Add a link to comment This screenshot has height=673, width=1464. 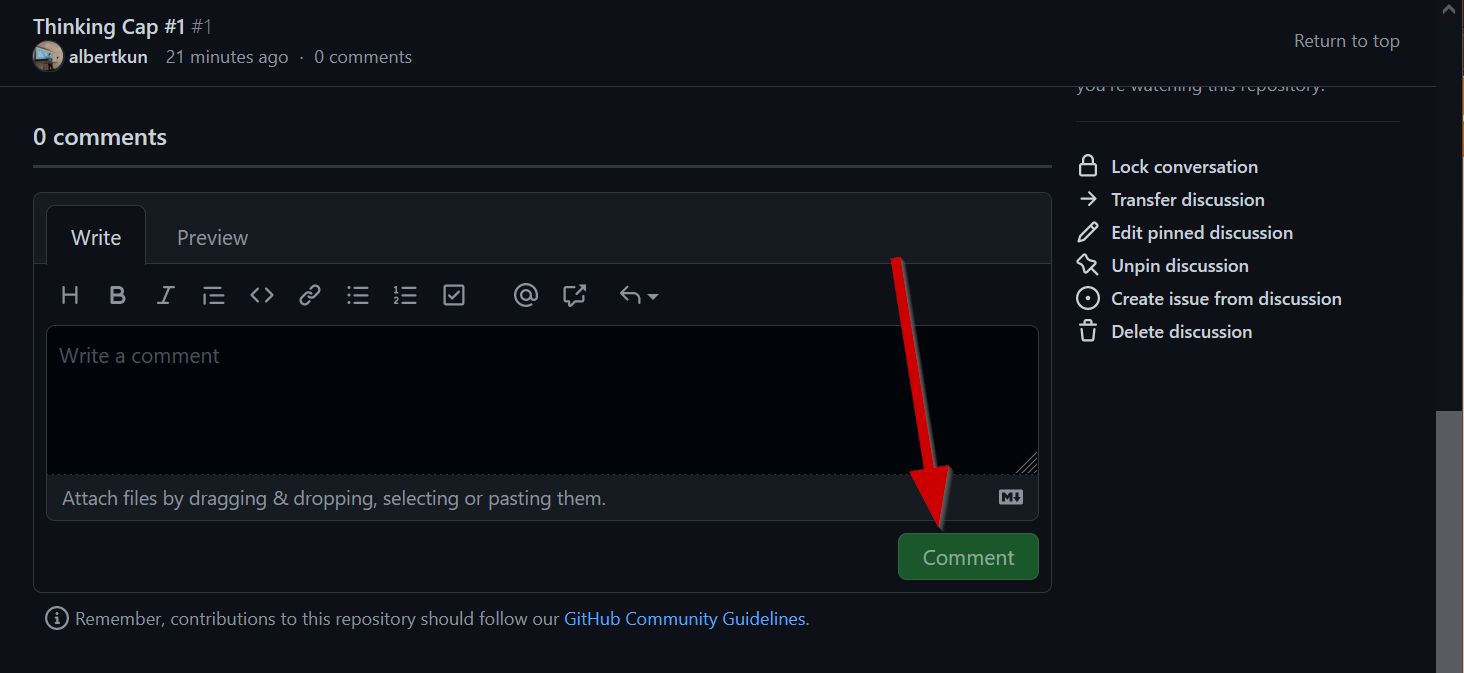(x=310, y=295)
